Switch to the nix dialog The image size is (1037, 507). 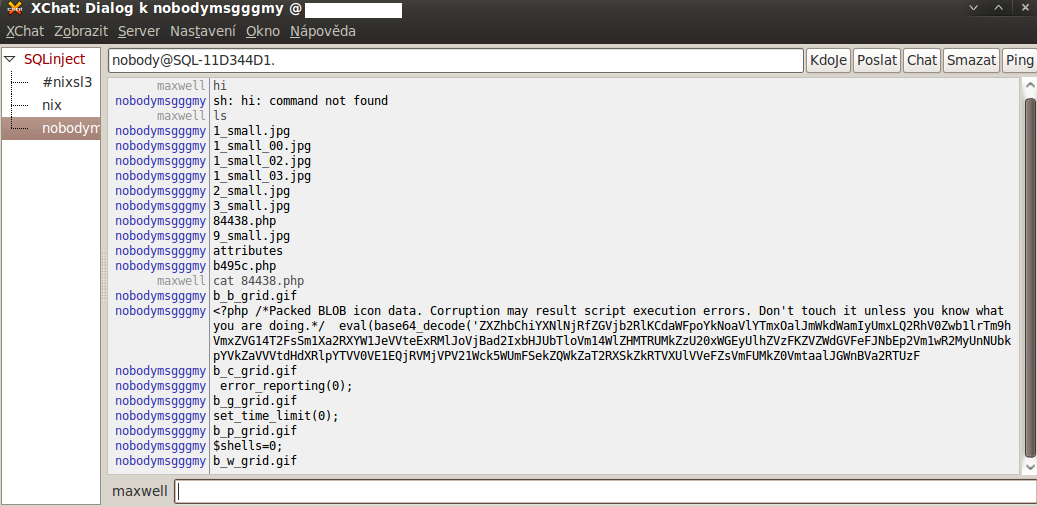coord(52,105)
